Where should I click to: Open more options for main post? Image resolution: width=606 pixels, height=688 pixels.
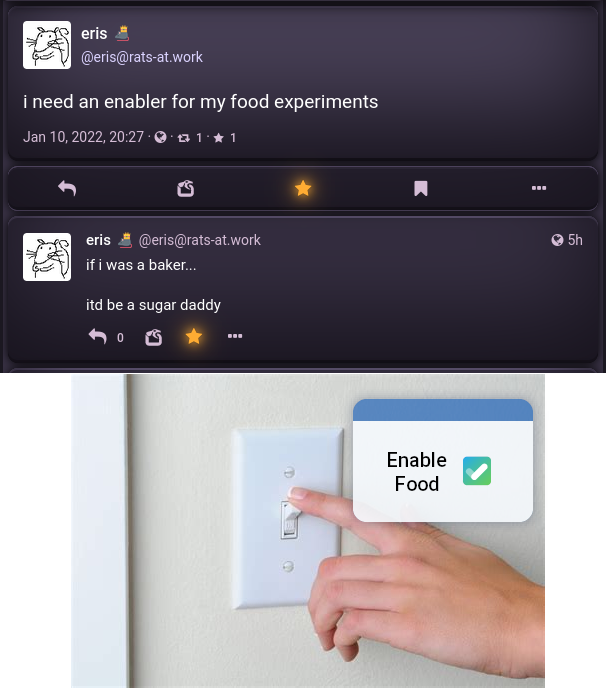click(539, 188)
